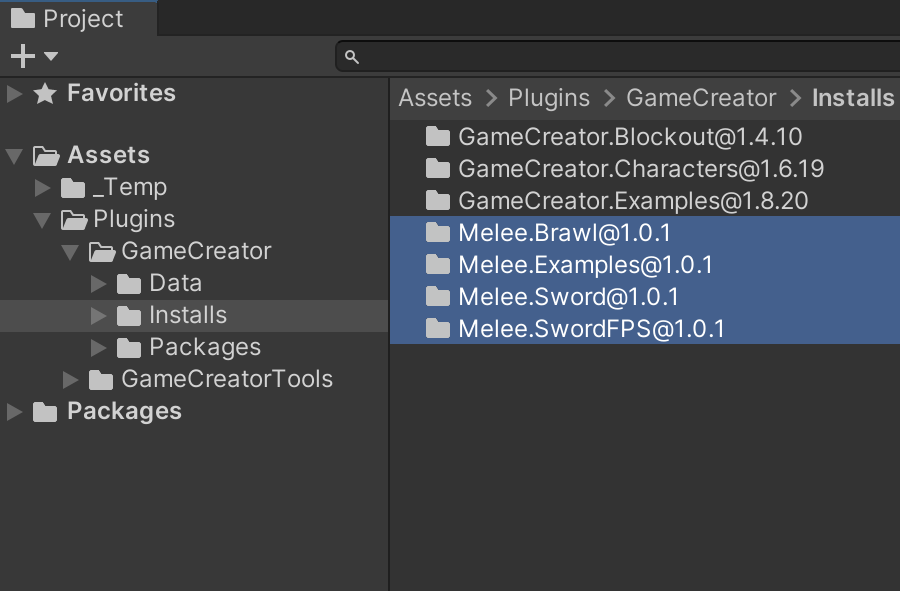Collapse the Plugins folder
This screenshot has height=591, width=900.
(42, 220)
